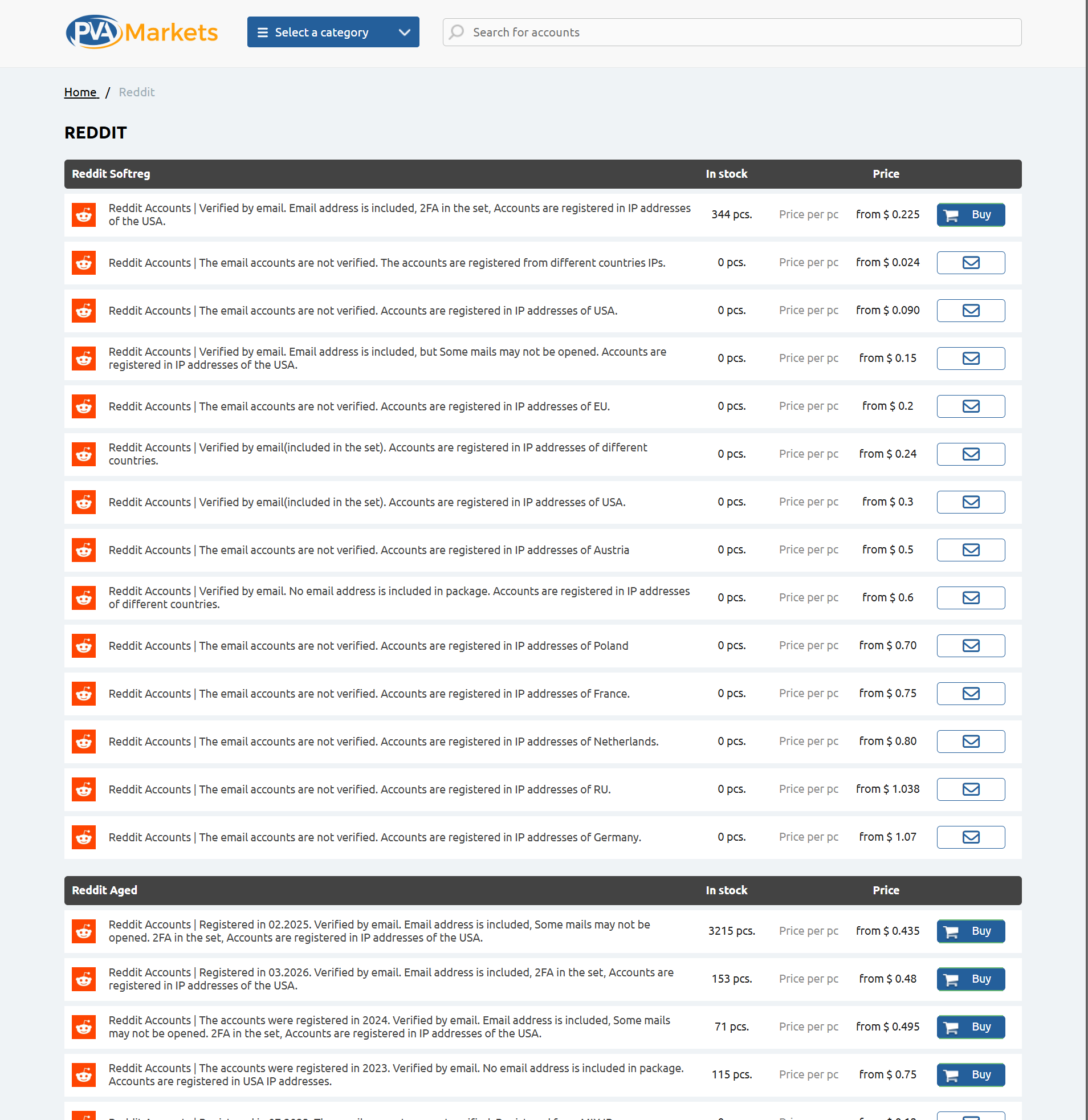The height and width of the screenshot is (1120, 1088).
Task: Click the 153 pcs. stock value
Action: pyautogui.click(x=731, y=979)
